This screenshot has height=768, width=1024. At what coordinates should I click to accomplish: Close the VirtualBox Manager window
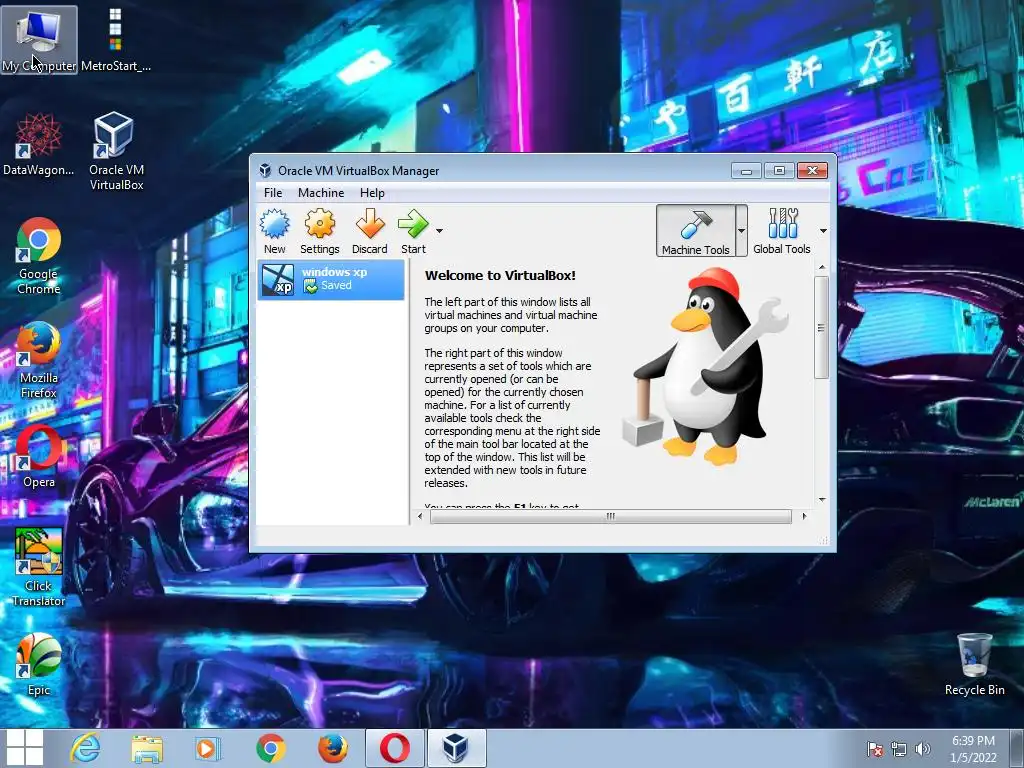812,170
